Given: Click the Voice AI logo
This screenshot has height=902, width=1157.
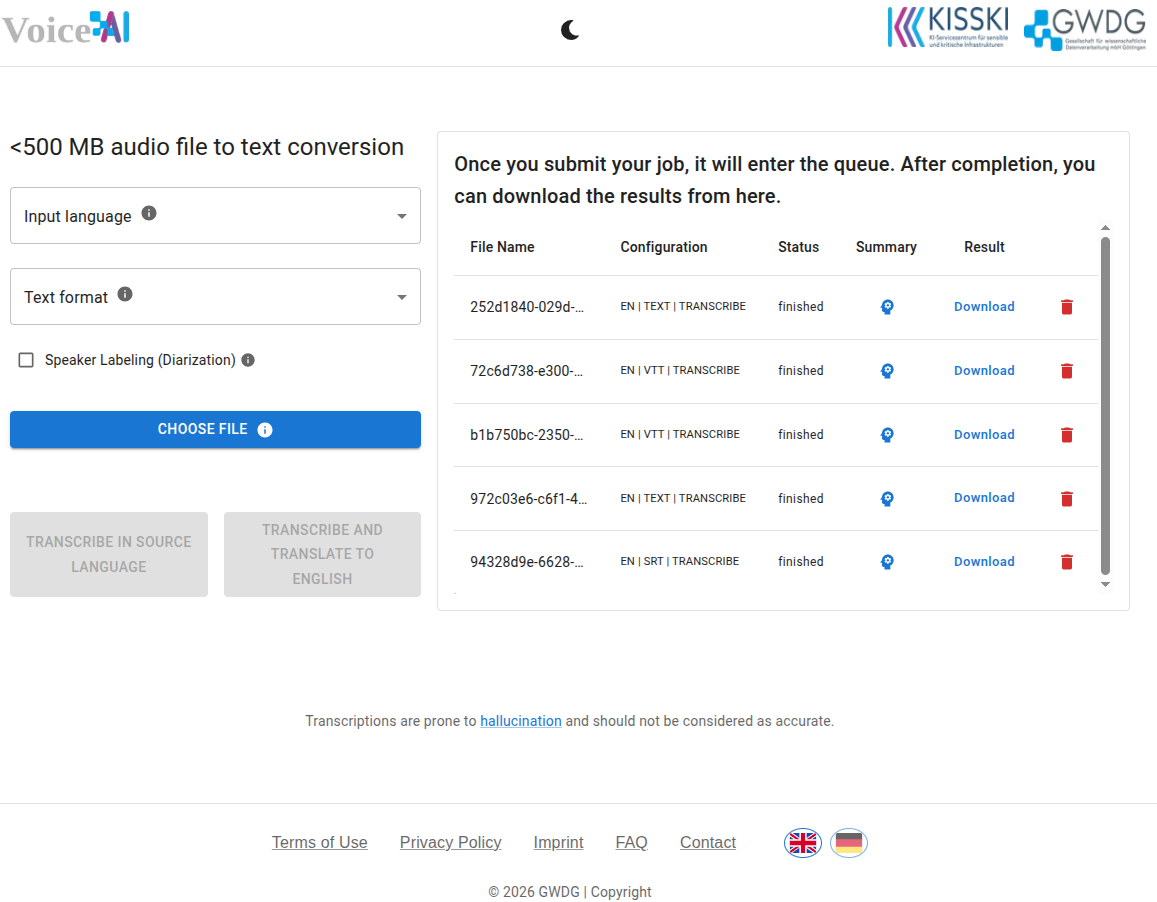Looking at the screenshot, I should pyautogui.click(x=65, y=29).
